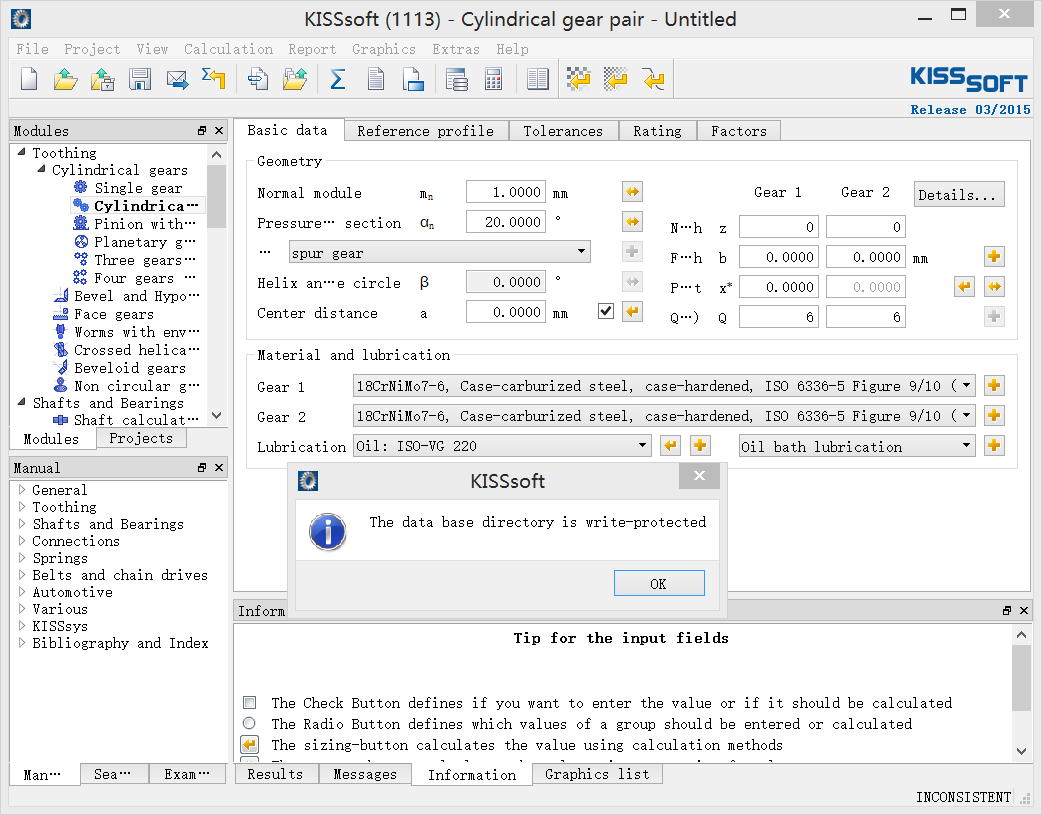This screenshot has width=1042, height=815.
Task: Click Gear 2 quality field
Action: 865,317
